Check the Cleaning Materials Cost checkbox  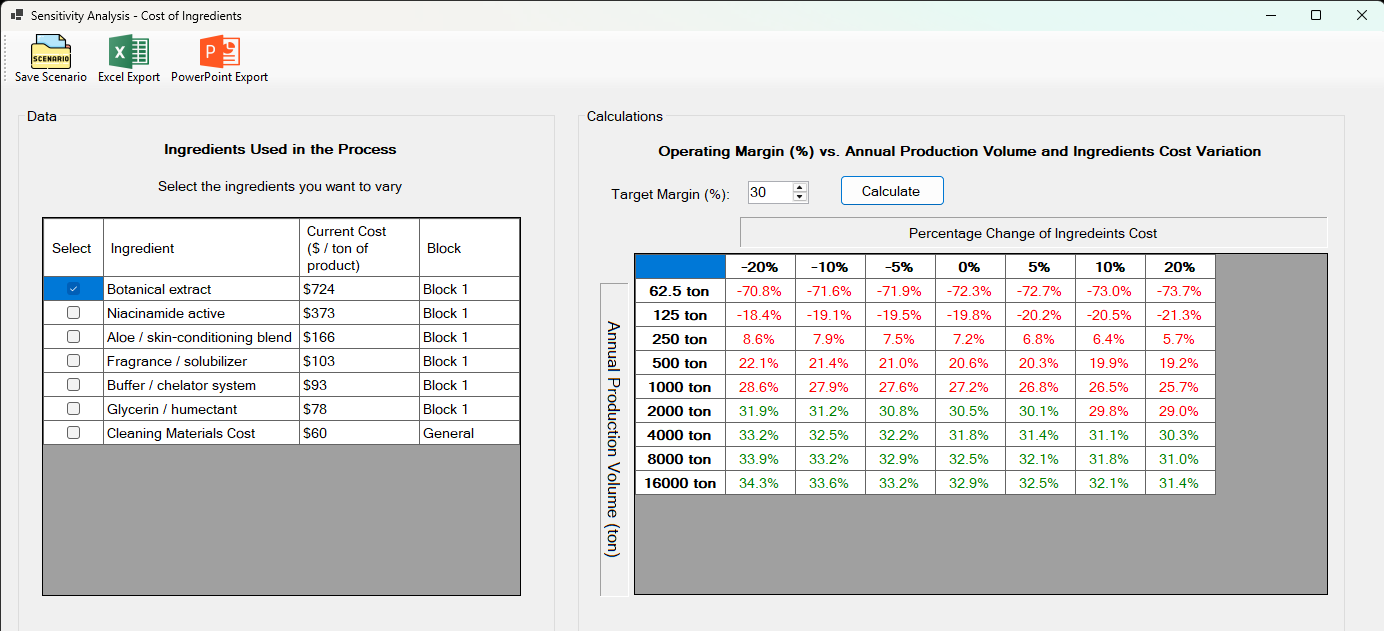pos(73,433)
